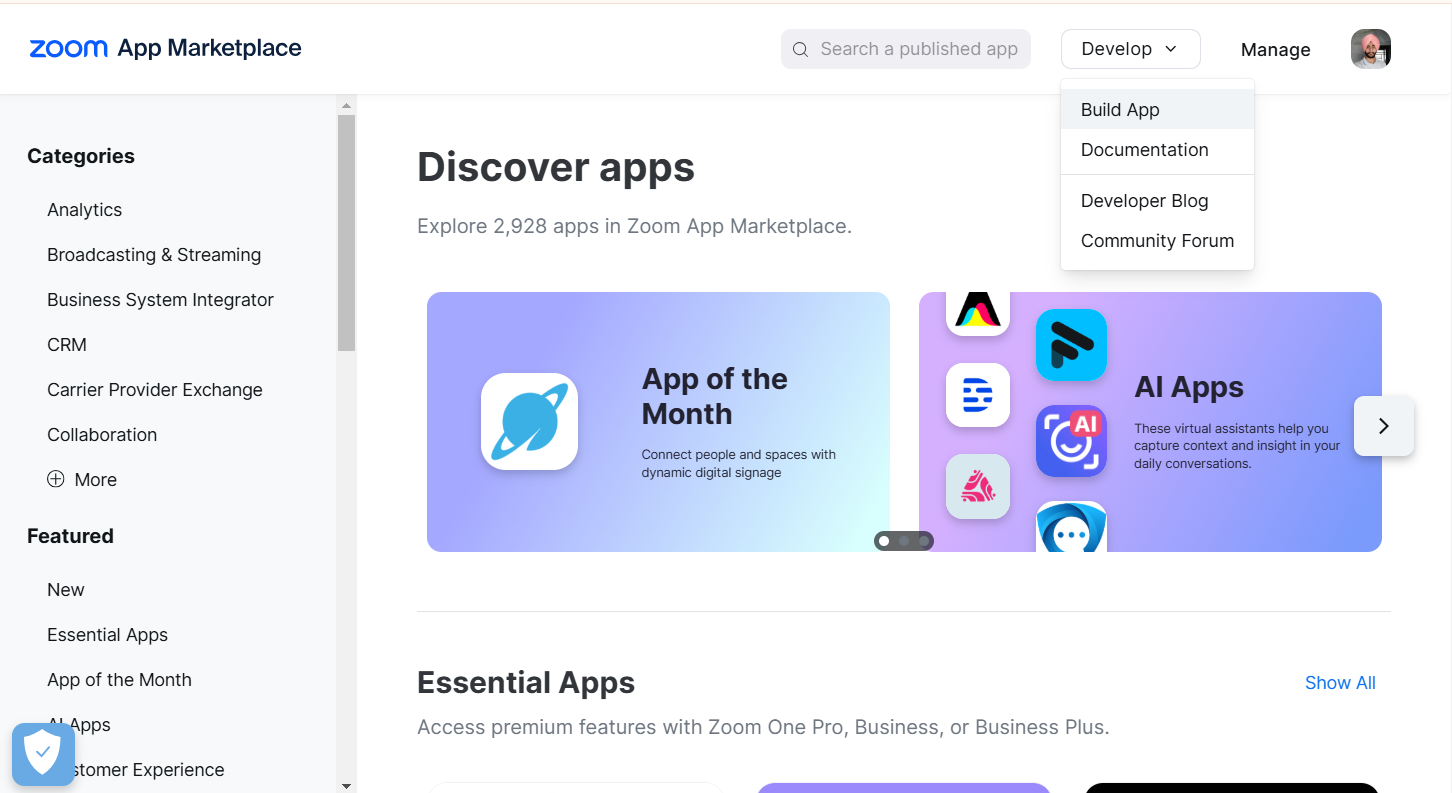Select Business System Integrator category
Viewport: 1452px width, 793px height.
point(160,300)
